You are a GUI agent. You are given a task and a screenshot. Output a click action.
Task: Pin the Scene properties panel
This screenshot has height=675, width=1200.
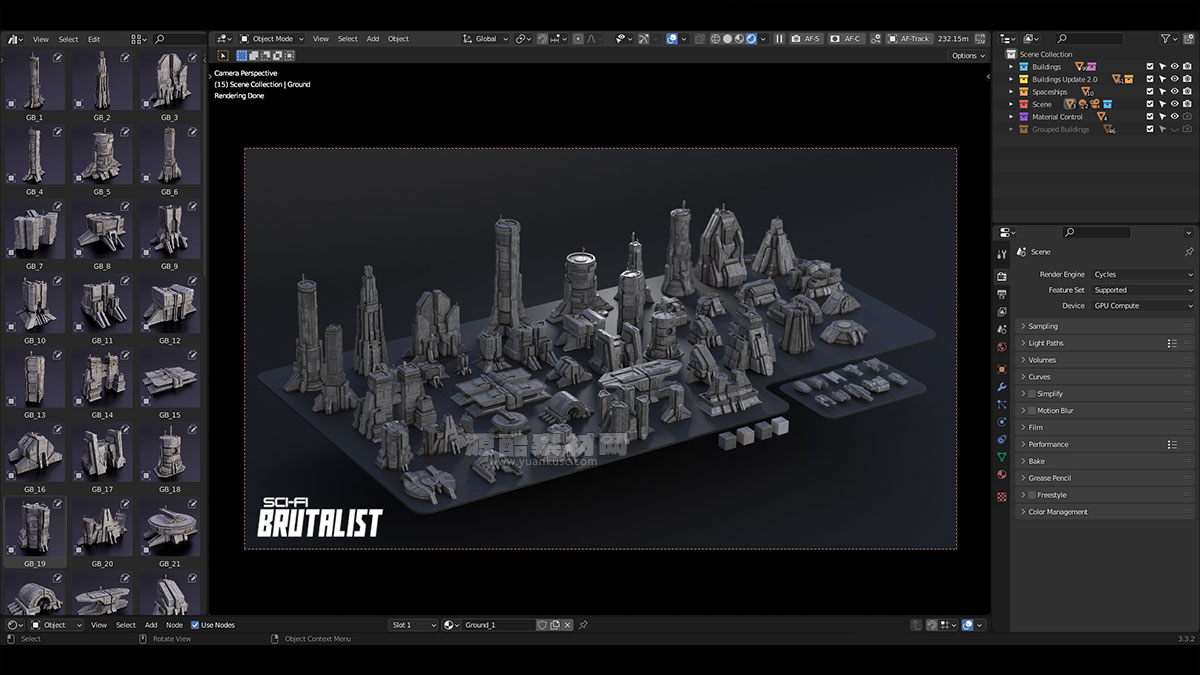(x=1188, y=252)
